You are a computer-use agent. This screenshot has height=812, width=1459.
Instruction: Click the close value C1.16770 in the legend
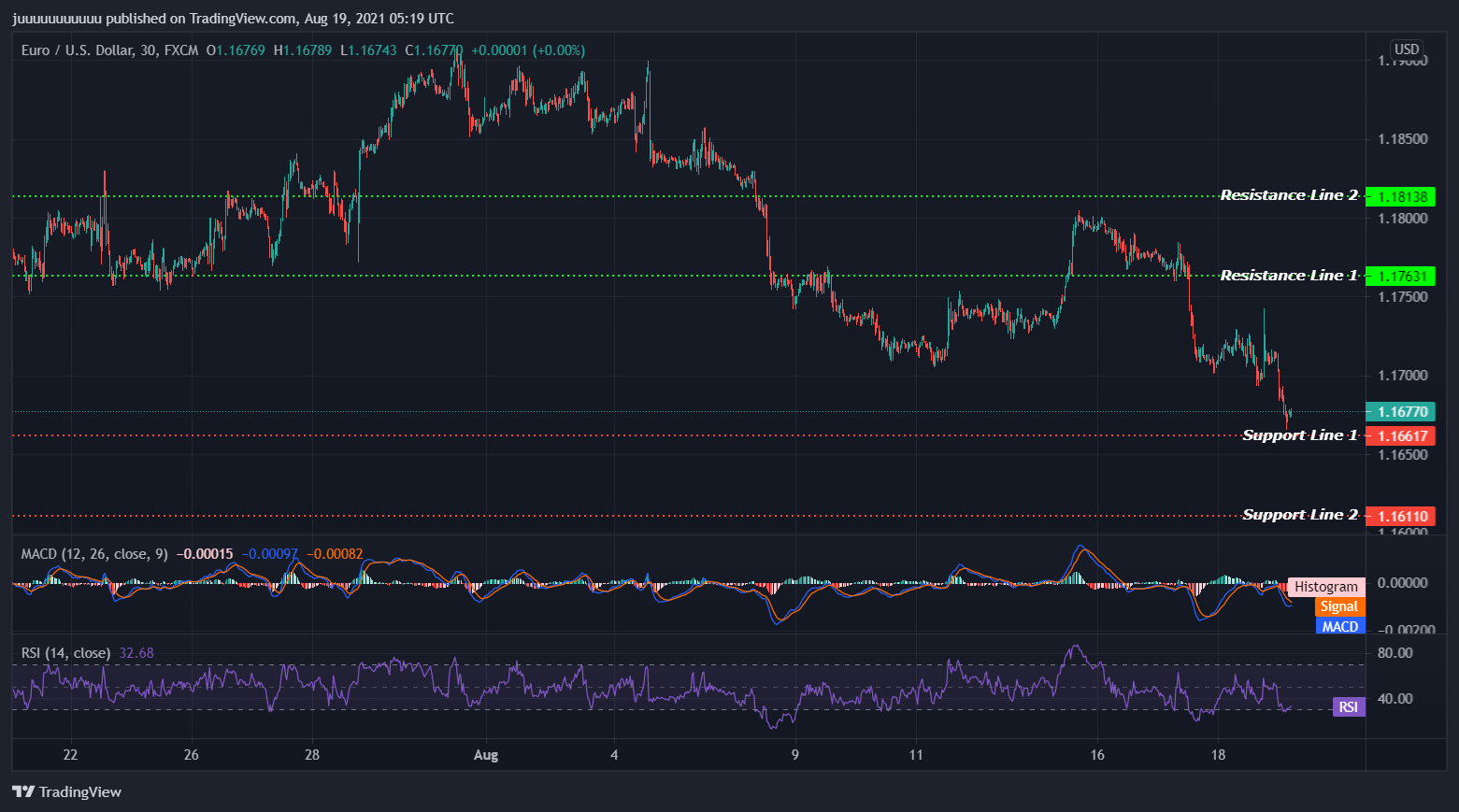click(435, 50)
